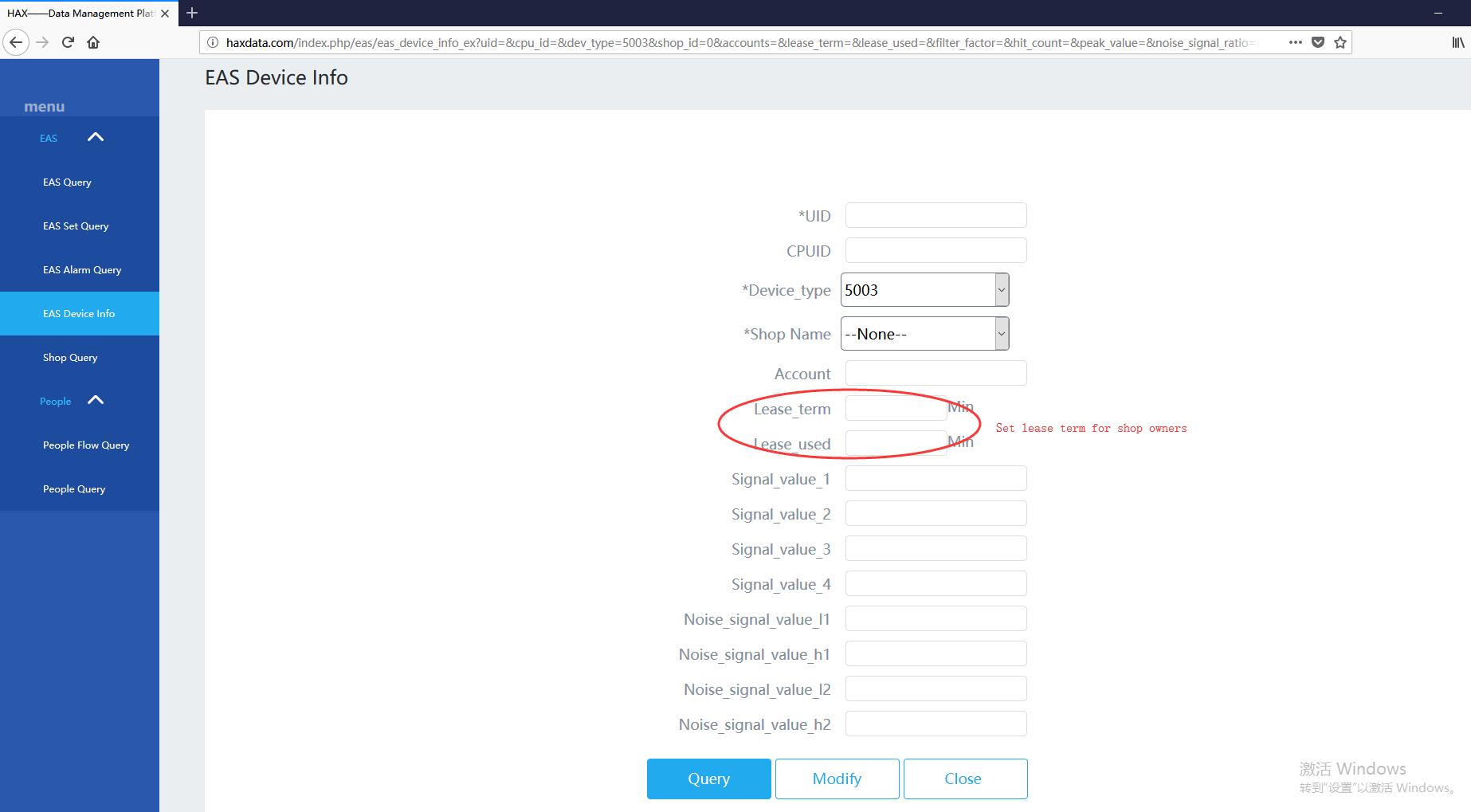This screenshot has height=812, width=1471.
Task: Focus the Noise_signal_value_h2 input field
Action: 936,724
